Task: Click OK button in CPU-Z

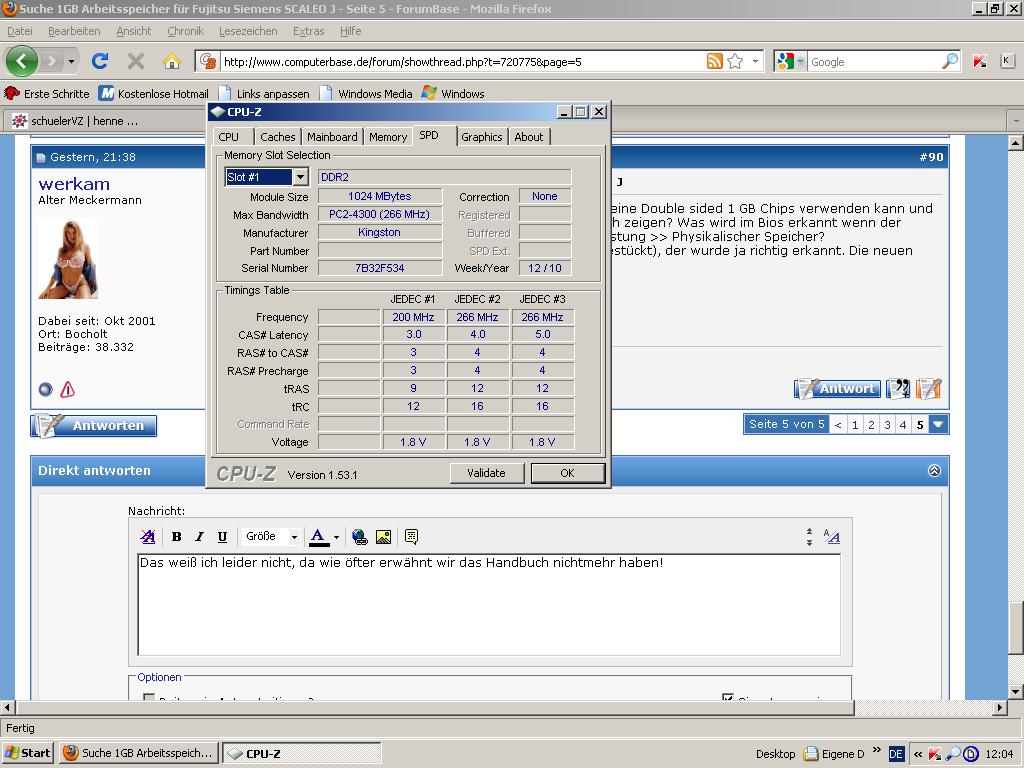Action: point(568,473)
